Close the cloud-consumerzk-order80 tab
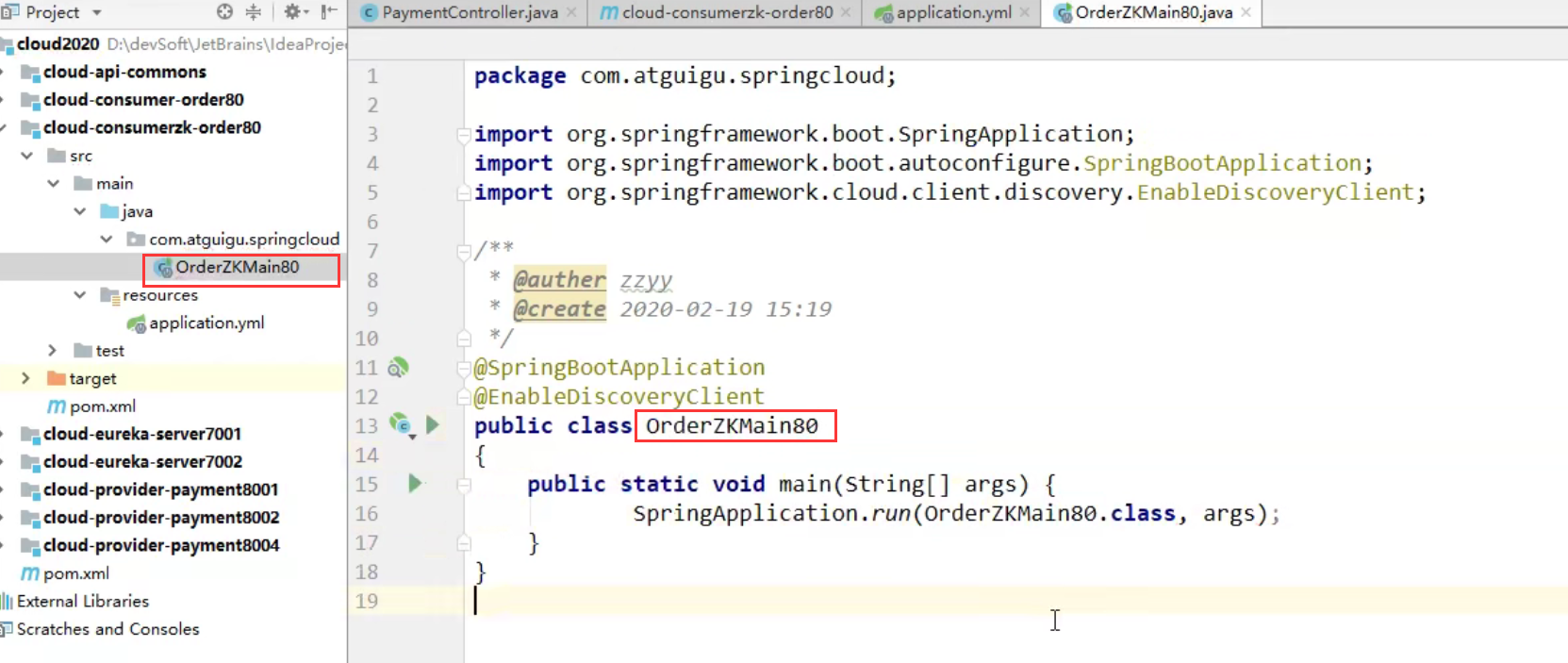 point(846,12)
